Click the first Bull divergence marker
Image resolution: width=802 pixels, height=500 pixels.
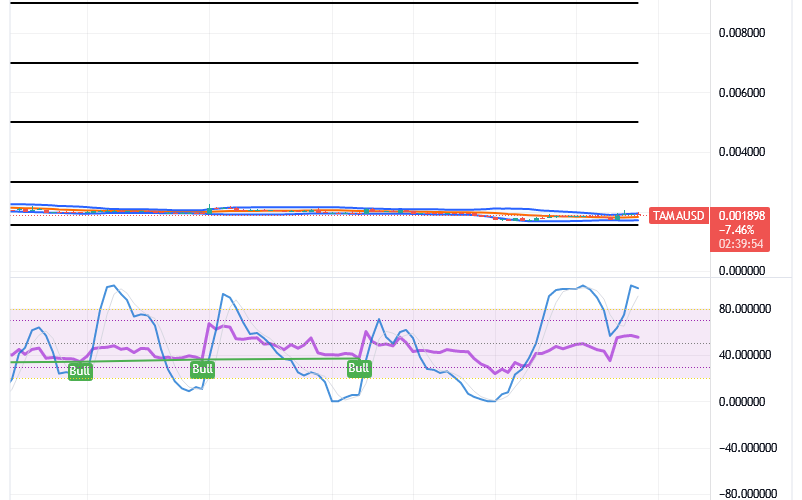pyautogui.click(x=80, y=371)
